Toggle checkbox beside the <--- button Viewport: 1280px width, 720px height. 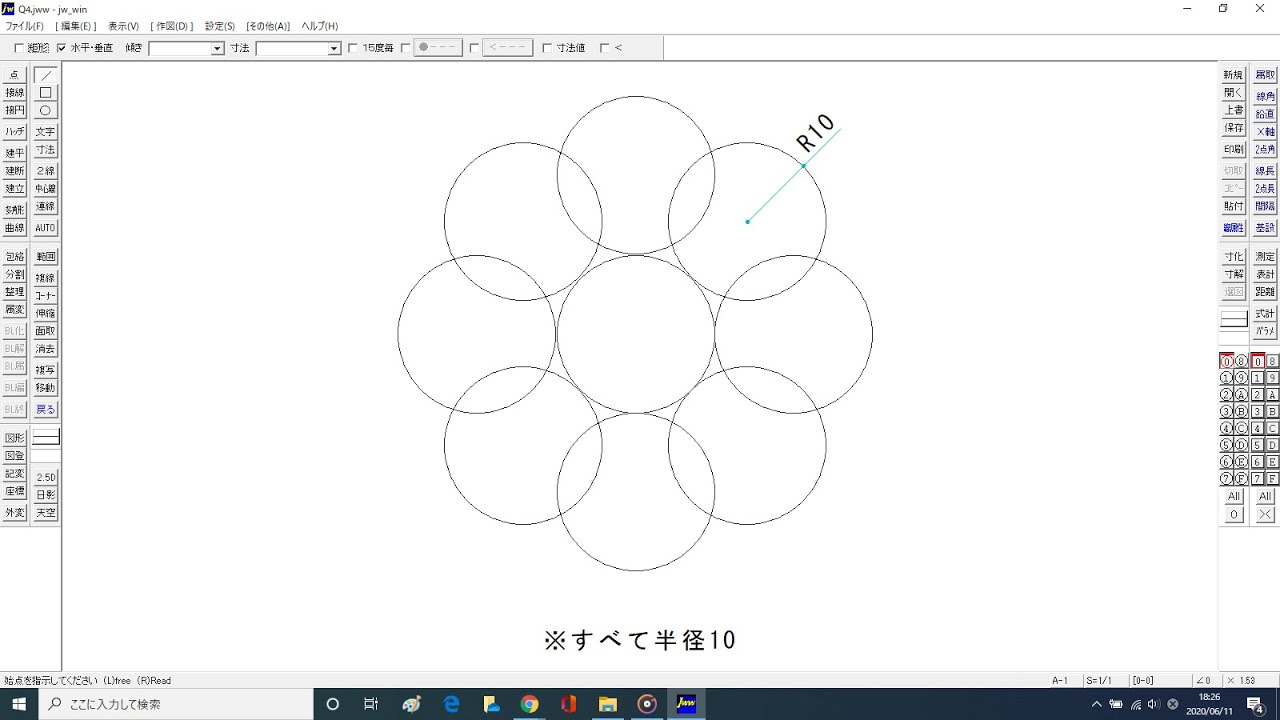[x=475, y=48]
